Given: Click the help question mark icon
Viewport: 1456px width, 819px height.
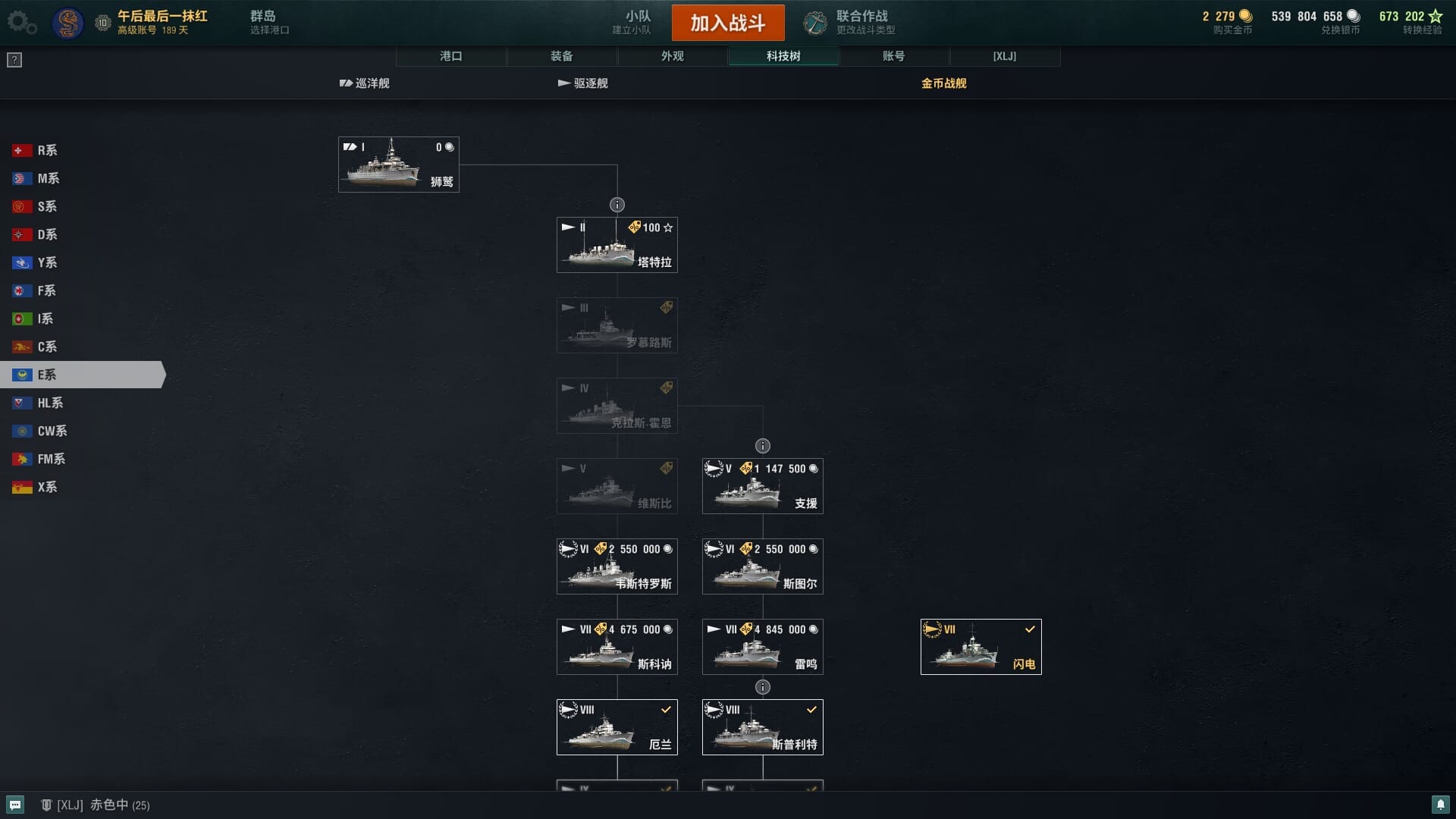Looking at the screenshot, I should pos(14,60).
